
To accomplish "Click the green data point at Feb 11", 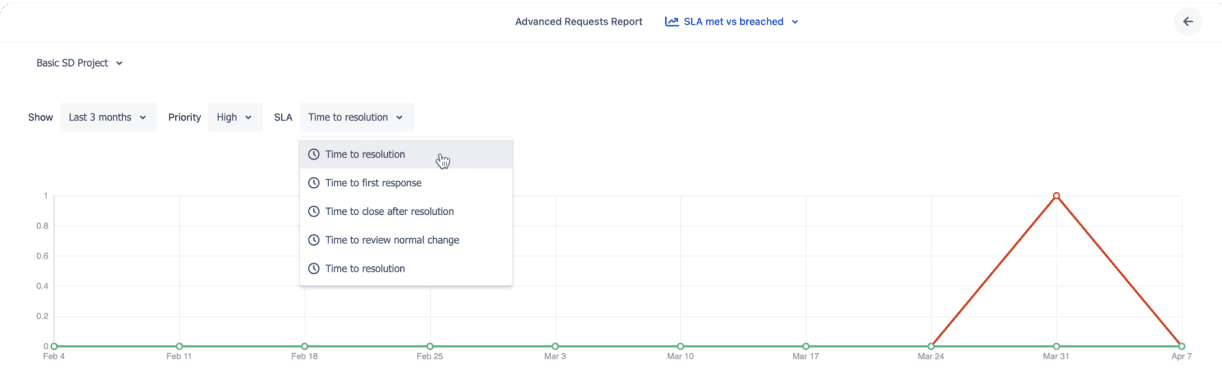I will tap(179, 346).
